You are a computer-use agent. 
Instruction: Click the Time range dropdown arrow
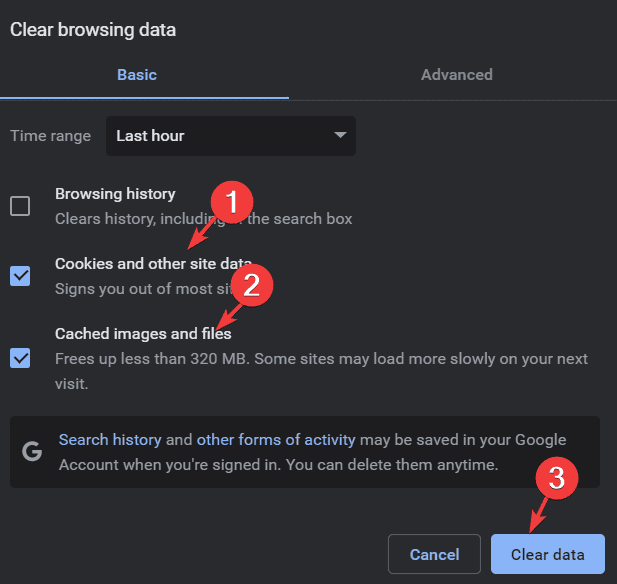pos(340,135)
